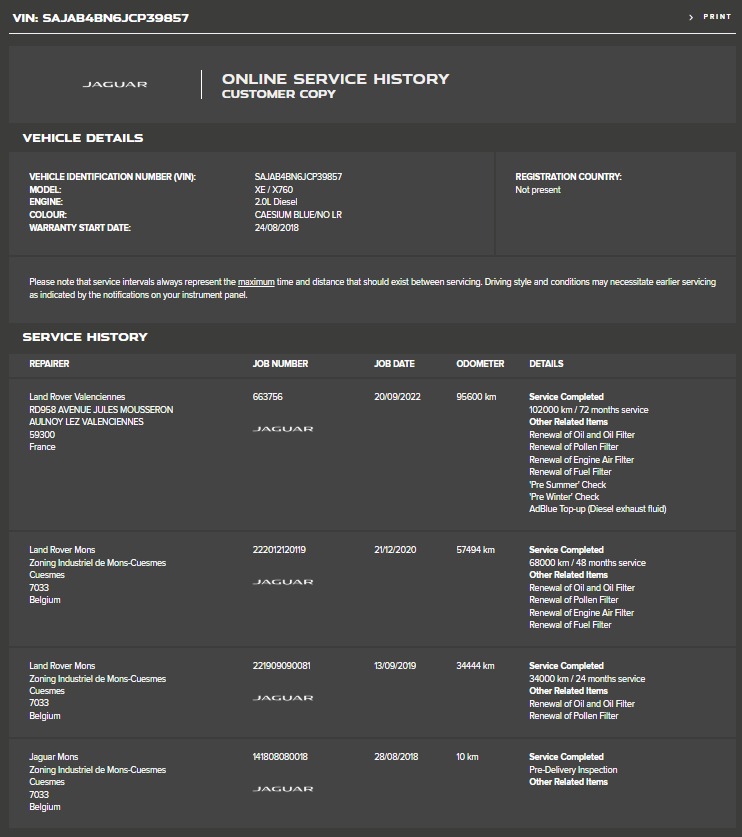Click Jaguar logo under job number 663756
The height and width of the screenshot is (837, 742).
coord(283,429)
